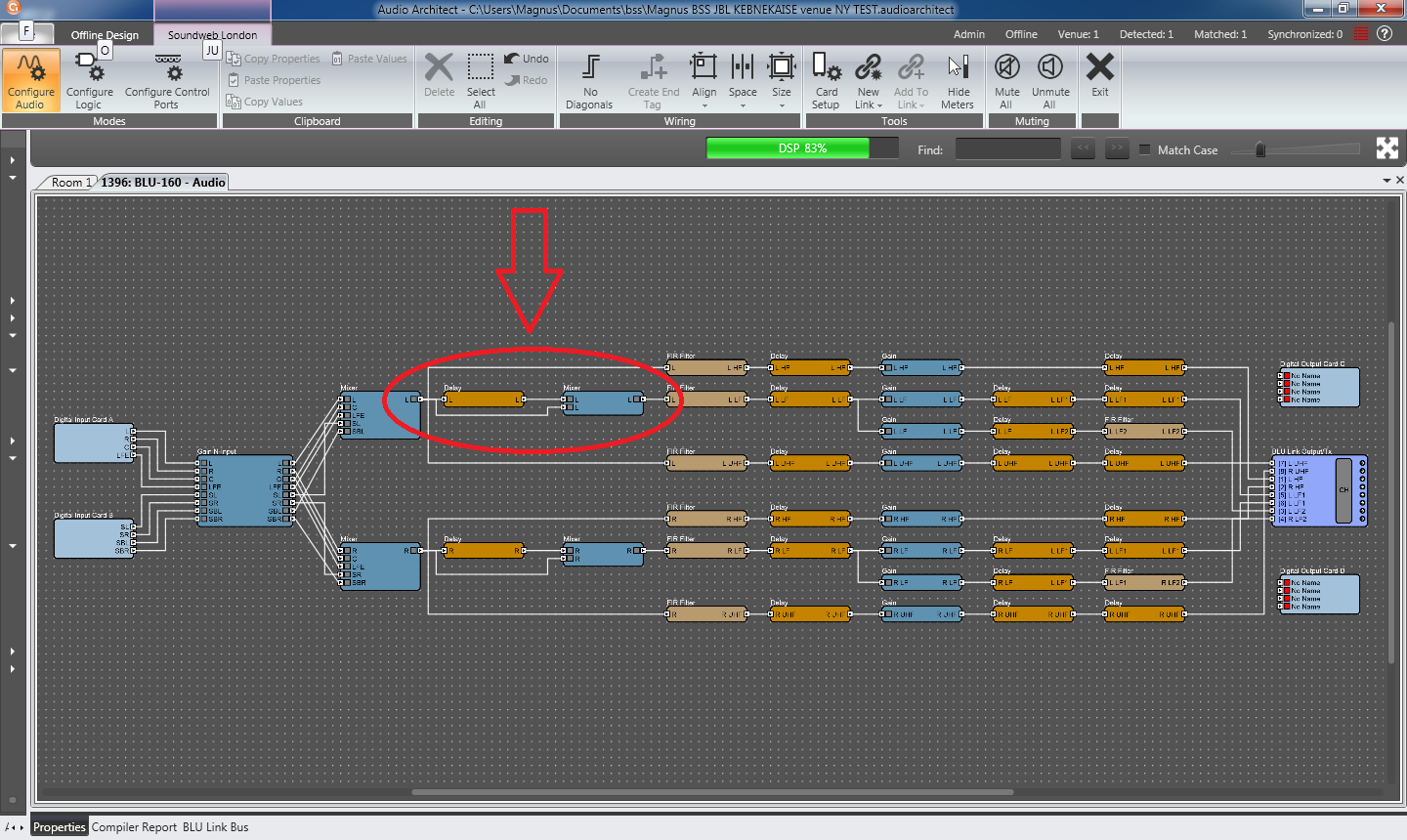Close the current document tab panel
Image resolution: width=1407 pixels, height=840 pixels.
click(1399, 180)
